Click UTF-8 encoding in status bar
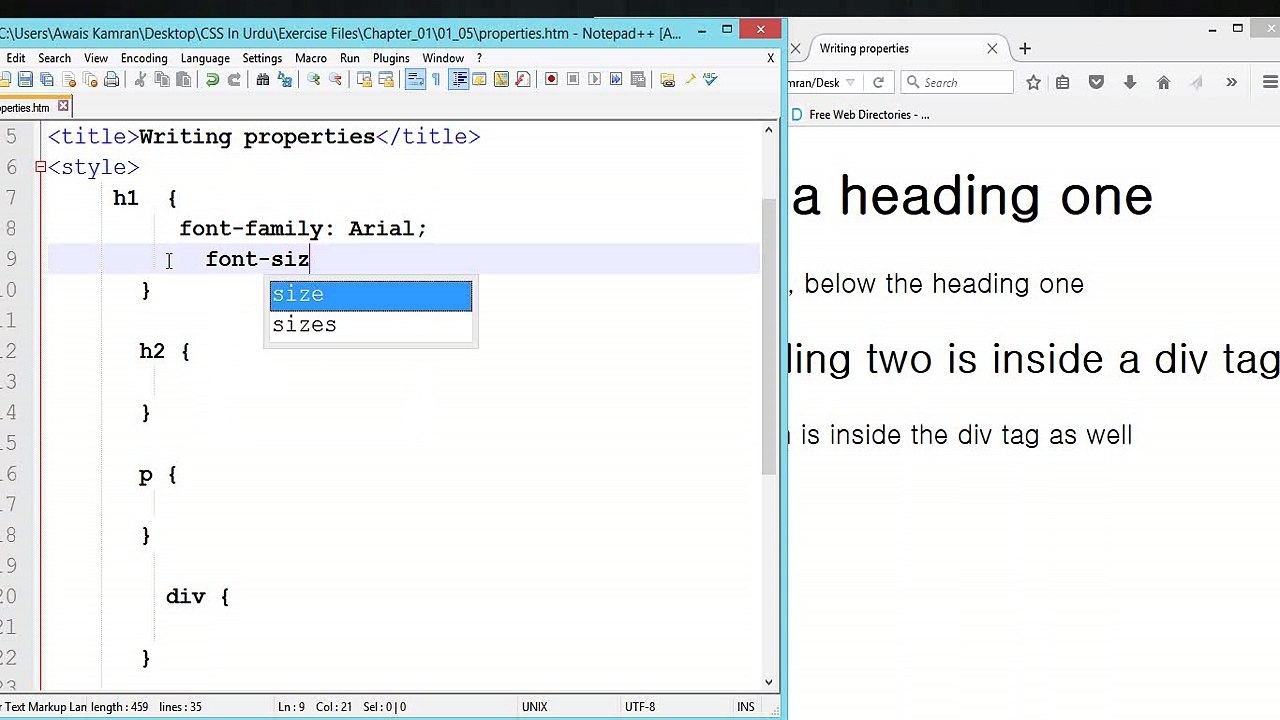 coord(640,706)
